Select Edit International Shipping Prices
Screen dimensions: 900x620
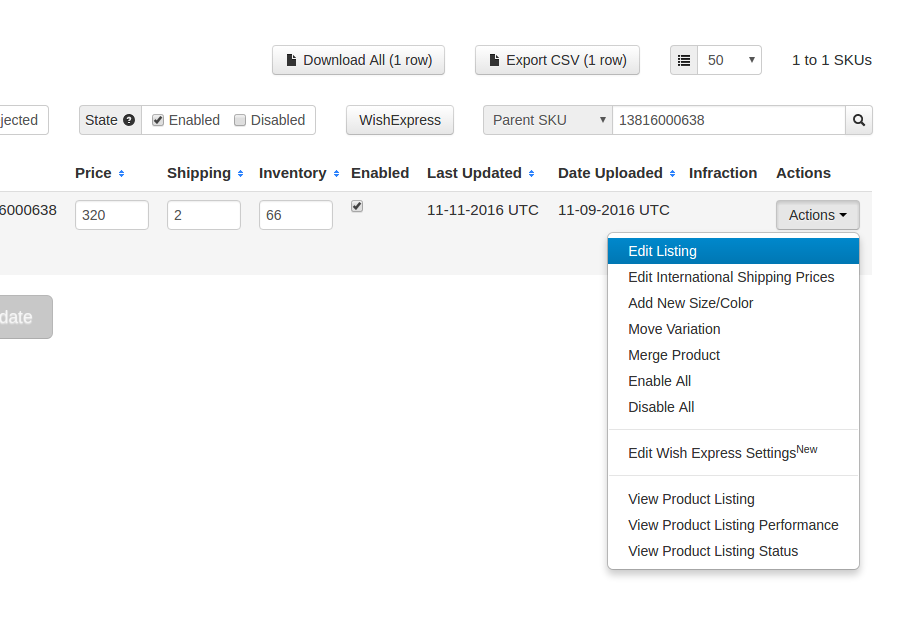click(x=734, y=277)
